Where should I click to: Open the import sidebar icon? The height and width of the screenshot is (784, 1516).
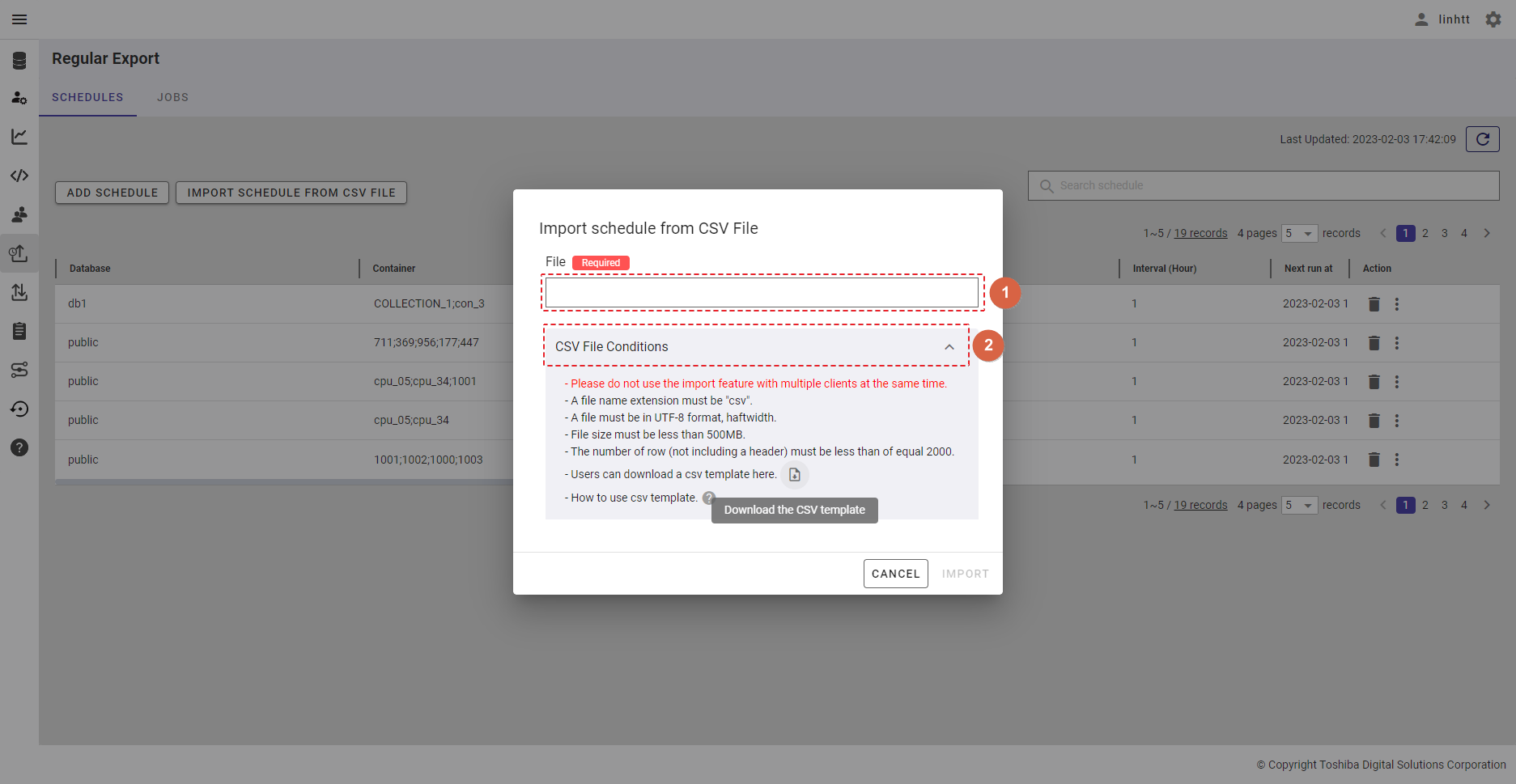[x=19, y=292]
